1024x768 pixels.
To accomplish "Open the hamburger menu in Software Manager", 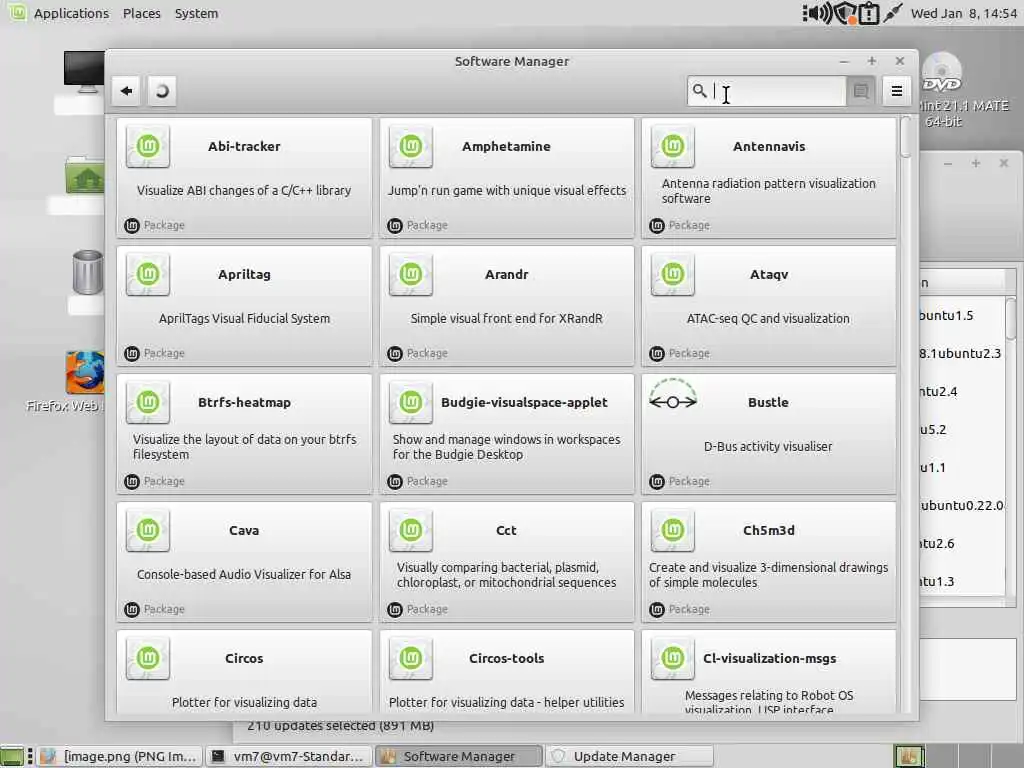I will pos(897,91).
